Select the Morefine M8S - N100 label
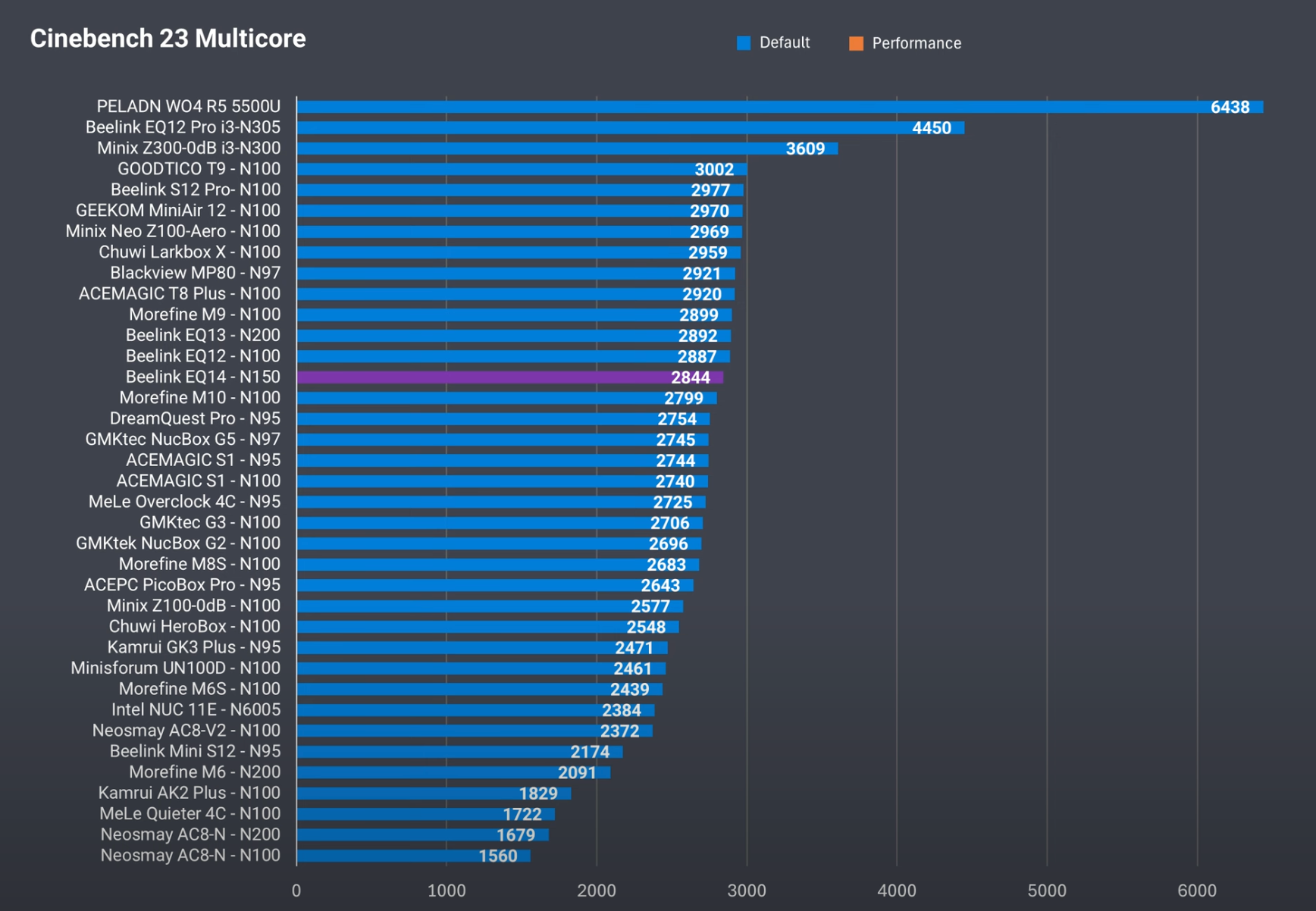Image resolution: width=1316 pixels, height=911 pixels. (199, 565)
